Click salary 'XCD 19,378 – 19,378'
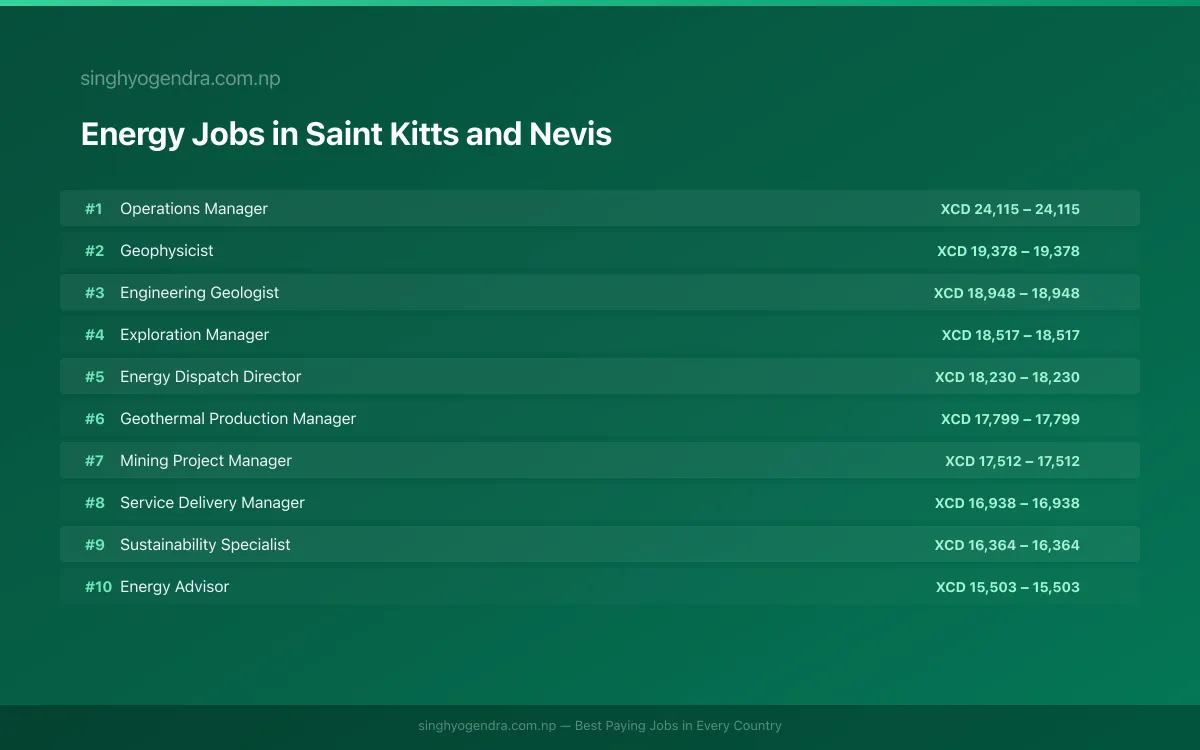1200x750 pixels. 1008,251
